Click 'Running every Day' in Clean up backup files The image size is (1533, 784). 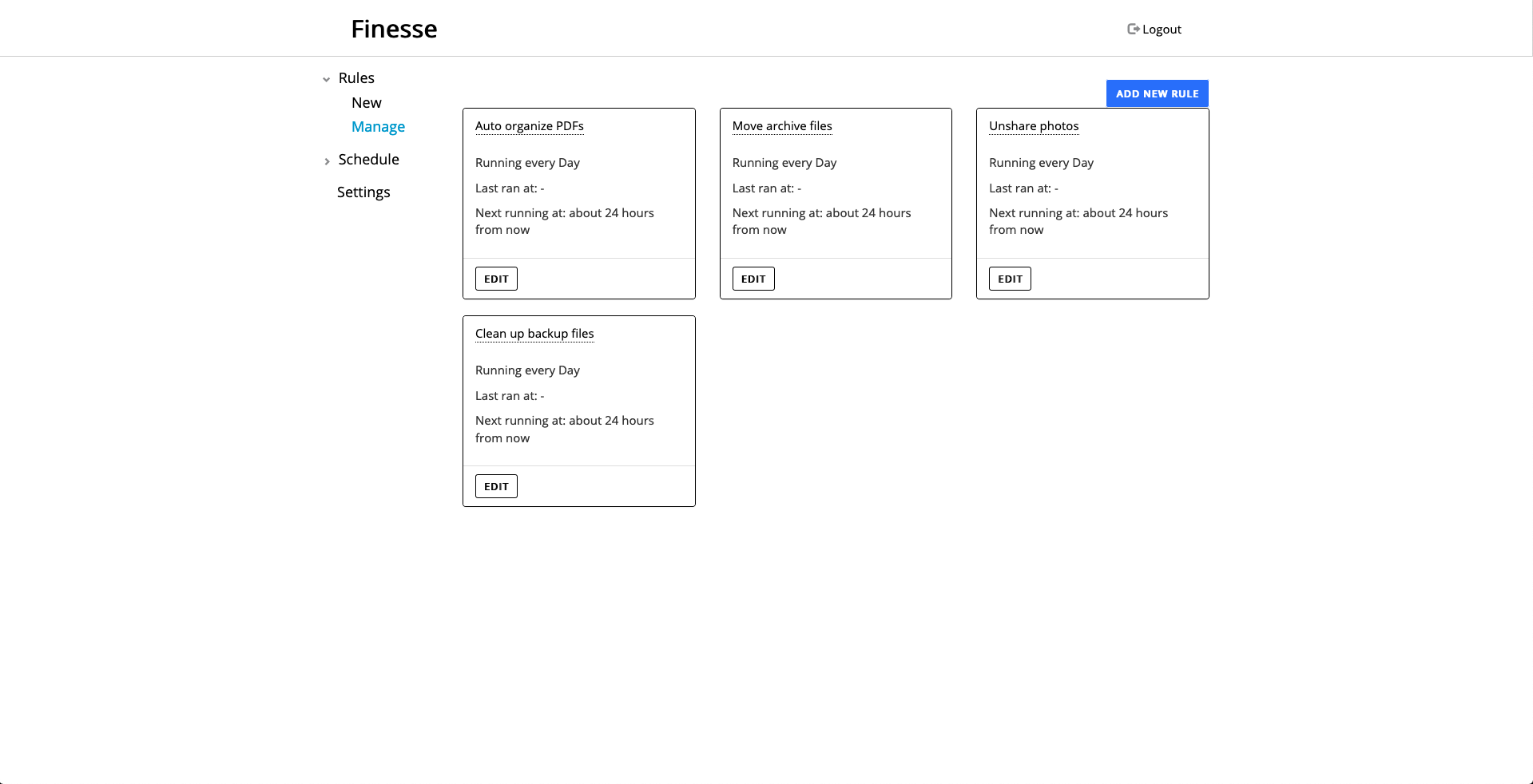[527, 370]
